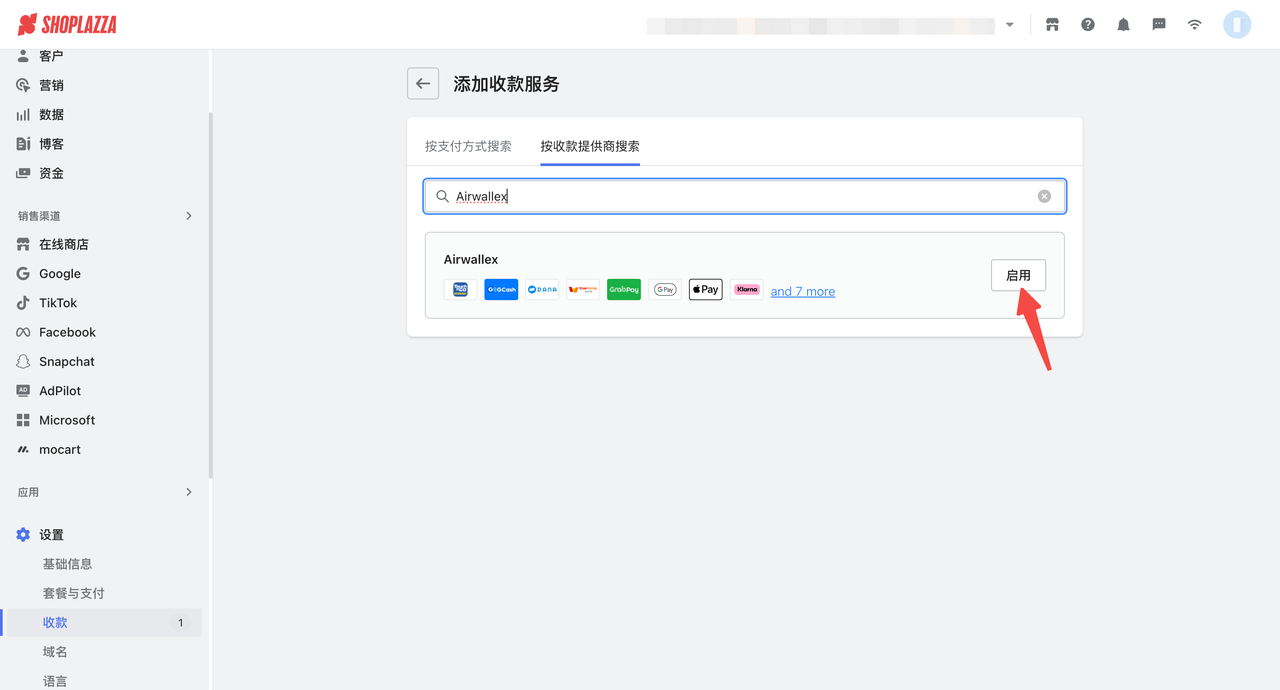Open the 'and 7 more' payment methods link

coord(802,291)
